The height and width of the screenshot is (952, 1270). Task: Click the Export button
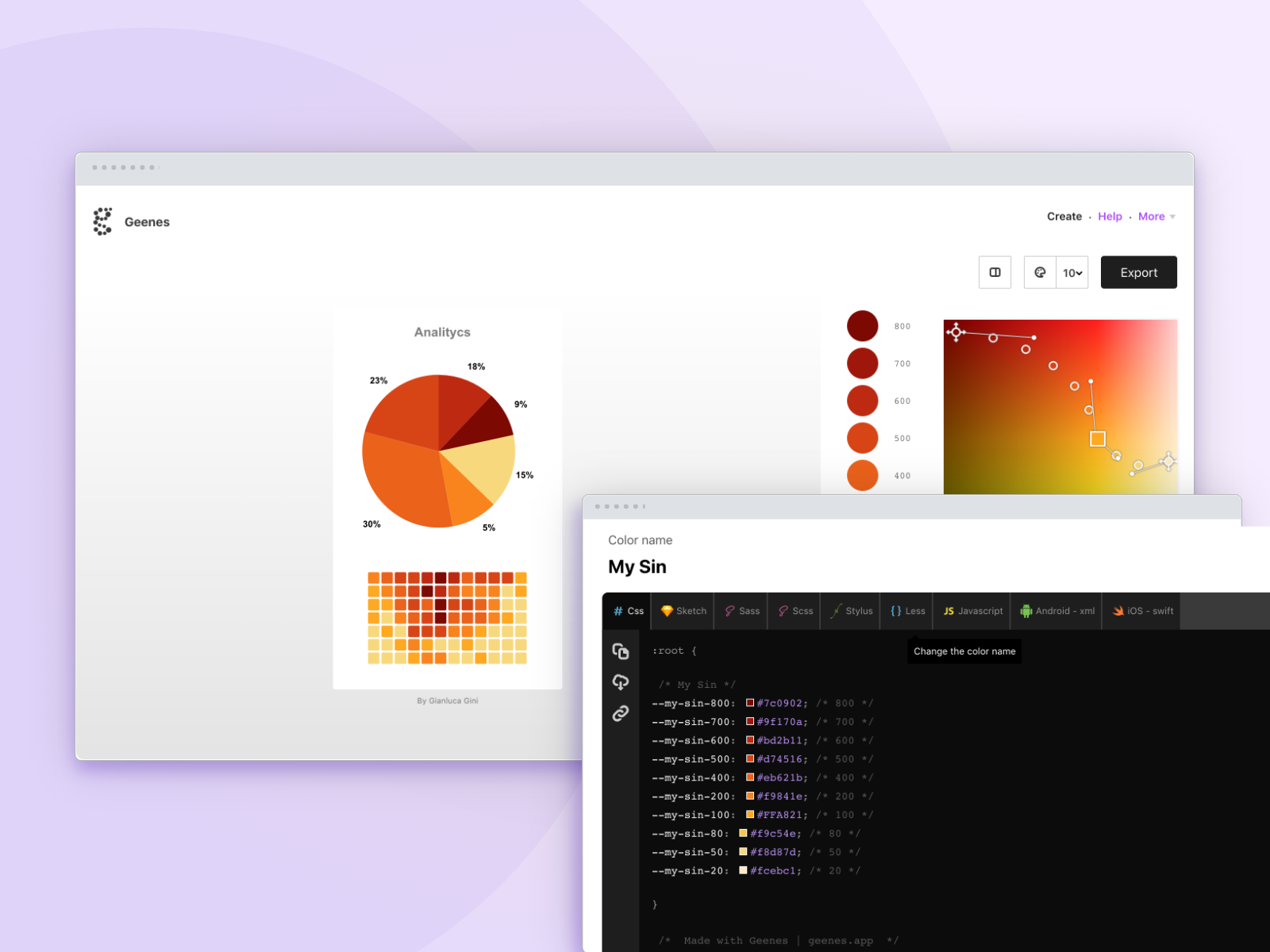tap(1139, 272)
